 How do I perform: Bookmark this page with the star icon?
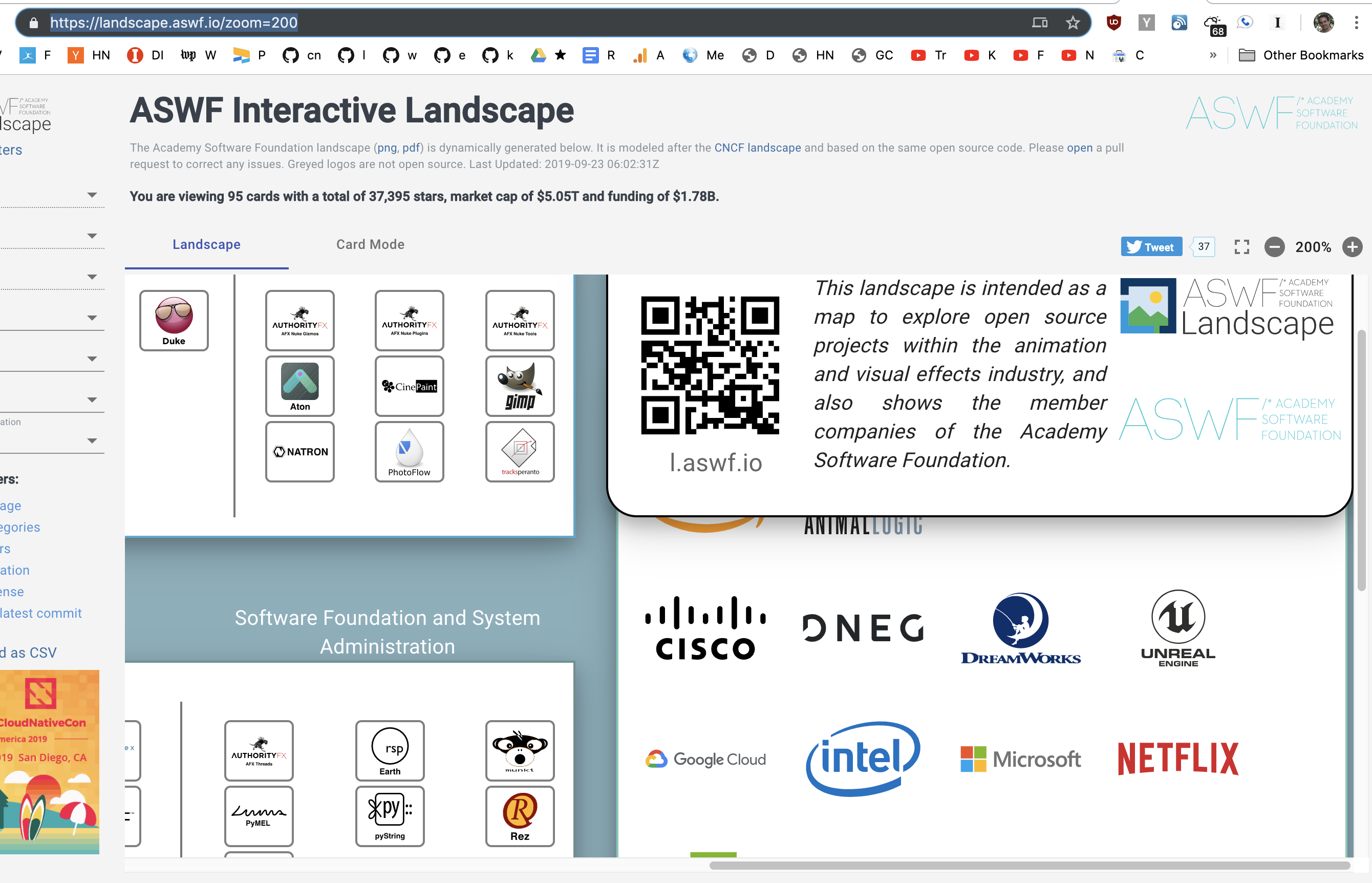coord(1073,23)
